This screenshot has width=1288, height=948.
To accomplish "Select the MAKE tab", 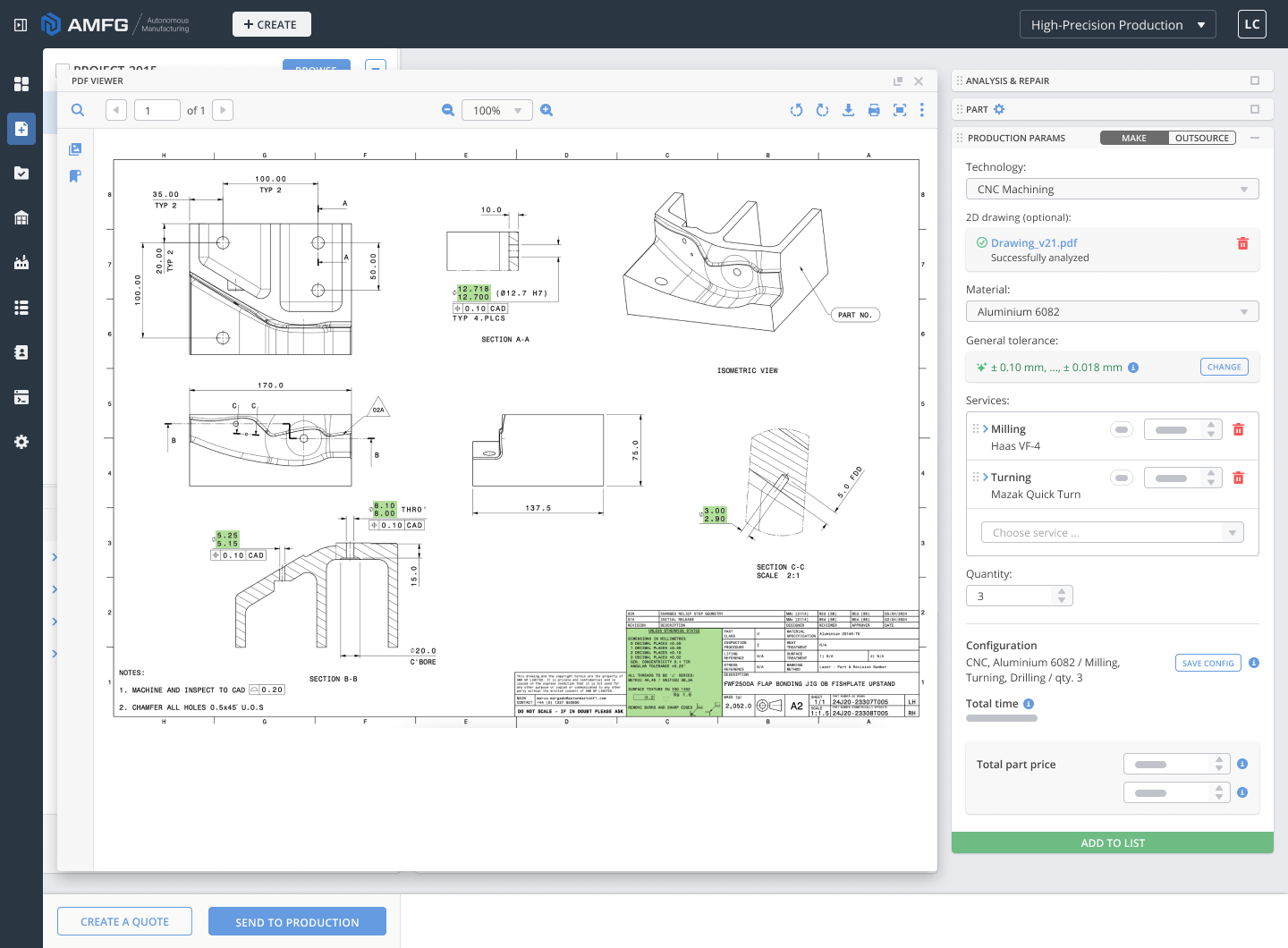I will pyautogui.click(x=1134, y=138).
